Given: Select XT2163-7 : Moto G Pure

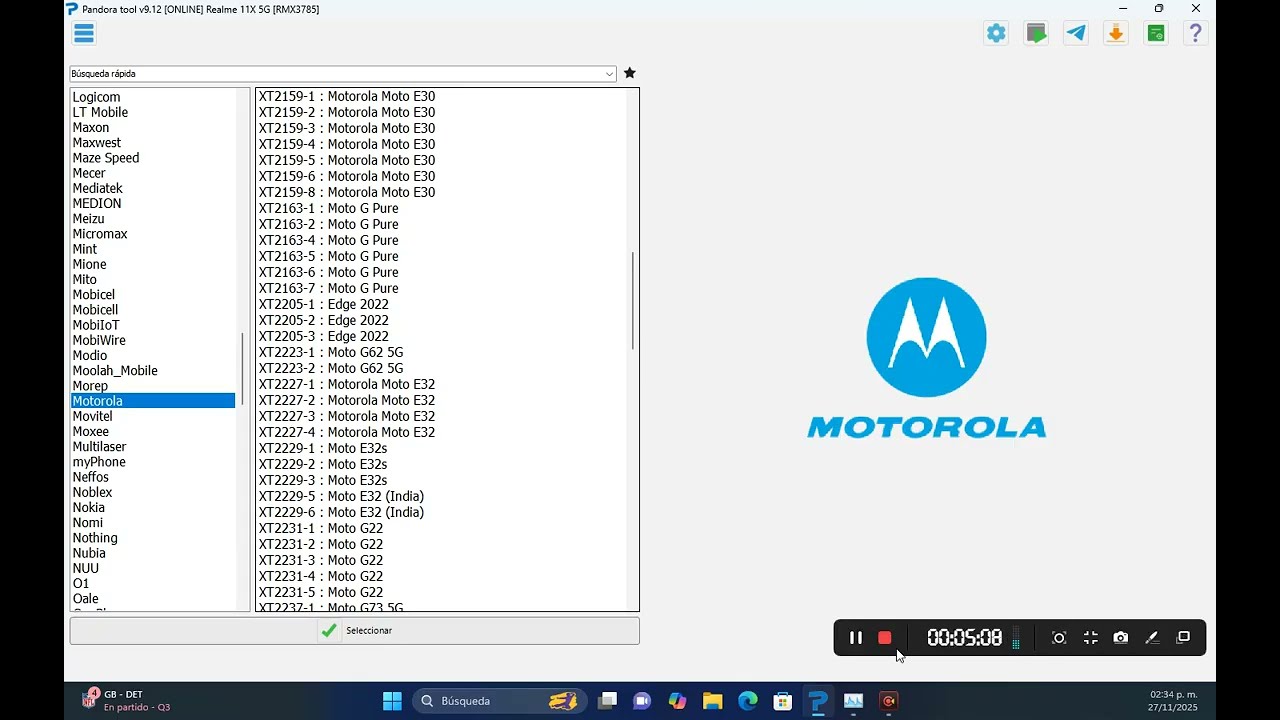Looking at the screenshot, I should pos(329,288).
